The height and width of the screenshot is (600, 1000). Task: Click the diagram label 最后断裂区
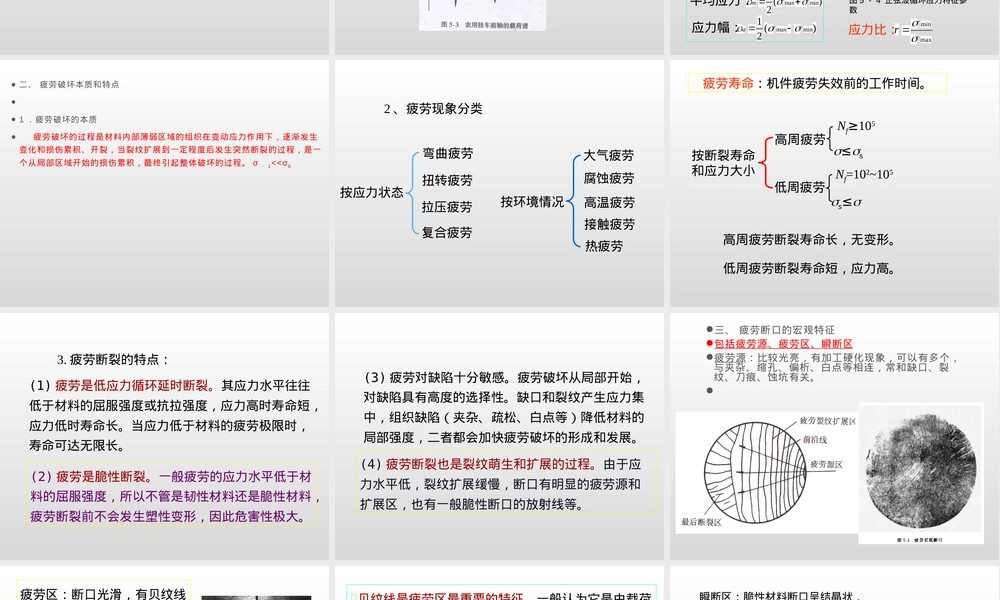coord(701,522)
